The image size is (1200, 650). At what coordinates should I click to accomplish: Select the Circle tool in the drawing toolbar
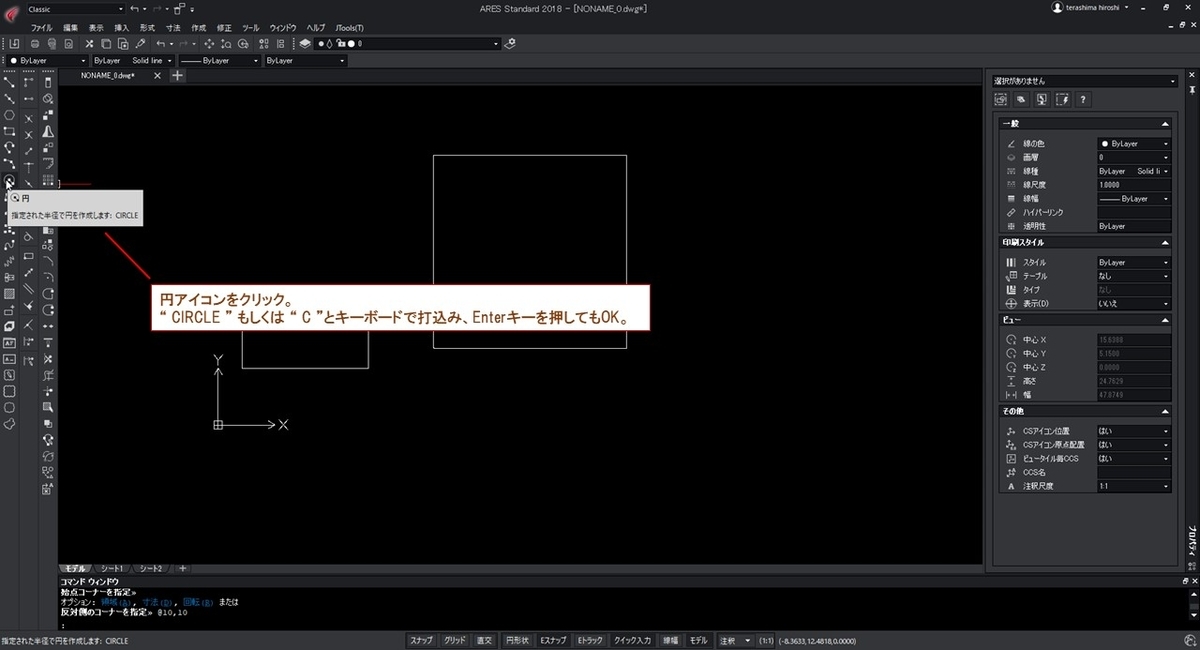(9, 181)
